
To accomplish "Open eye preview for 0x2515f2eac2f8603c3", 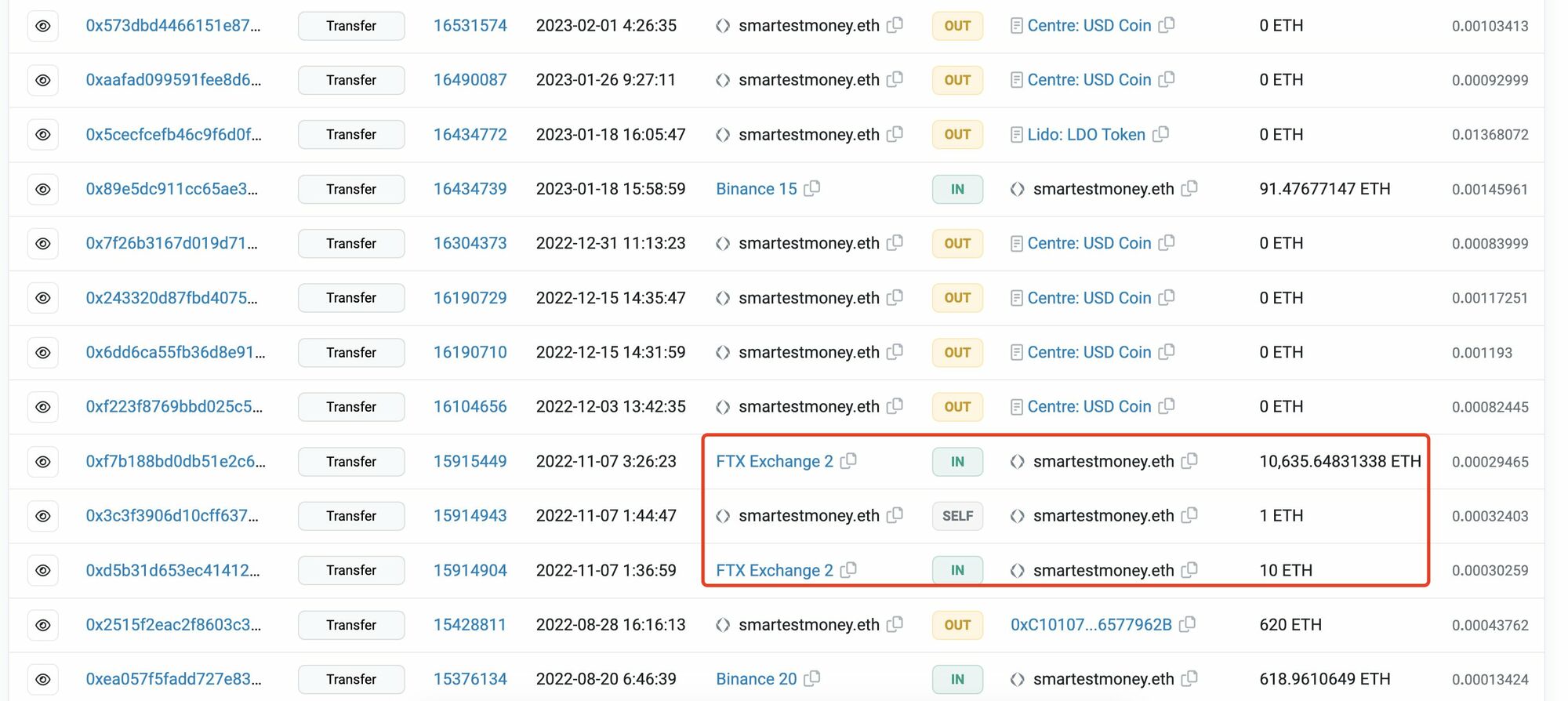I will tap(43, 625).
